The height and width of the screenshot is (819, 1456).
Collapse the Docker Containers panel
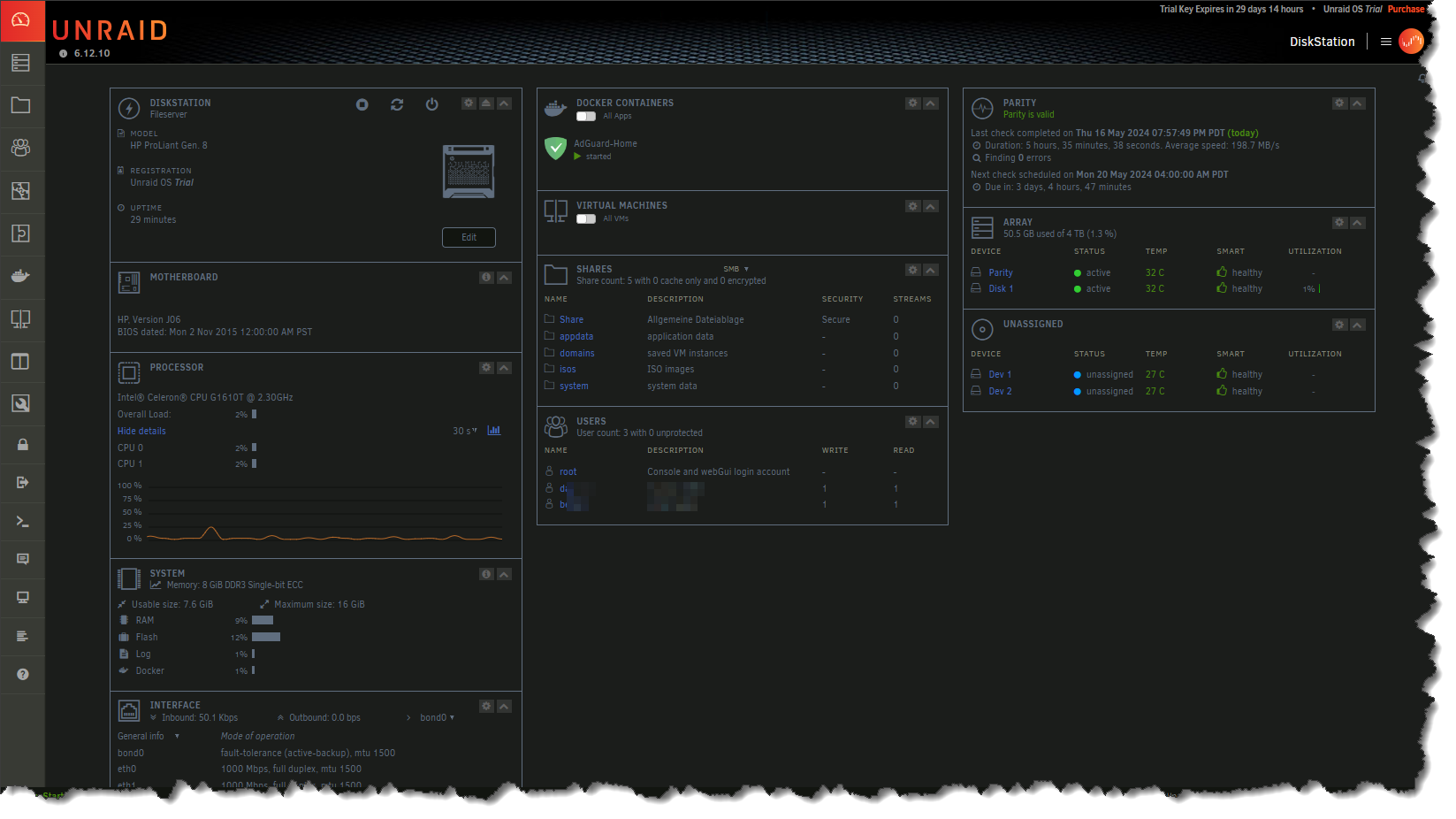tap(931, 103)
